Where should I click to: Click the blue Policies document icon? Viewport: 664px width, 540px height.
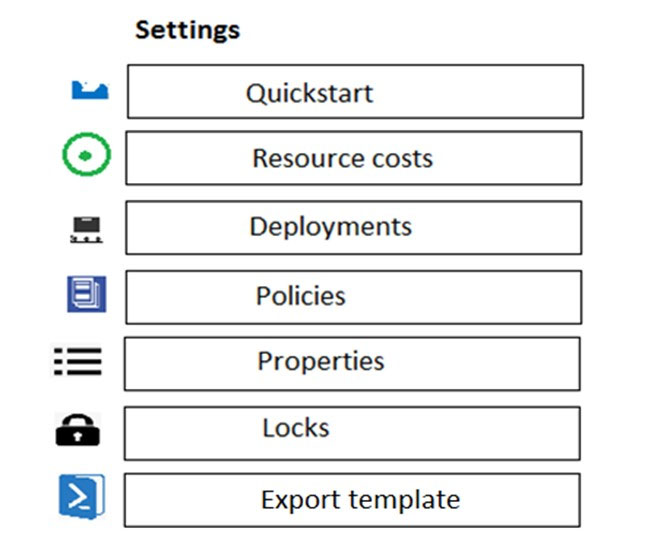(87, 294)
